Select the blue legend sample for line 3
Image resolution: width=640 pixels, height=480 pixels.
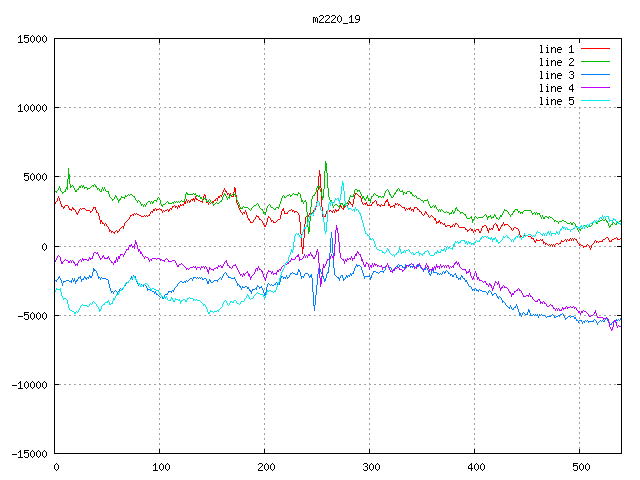595,75
